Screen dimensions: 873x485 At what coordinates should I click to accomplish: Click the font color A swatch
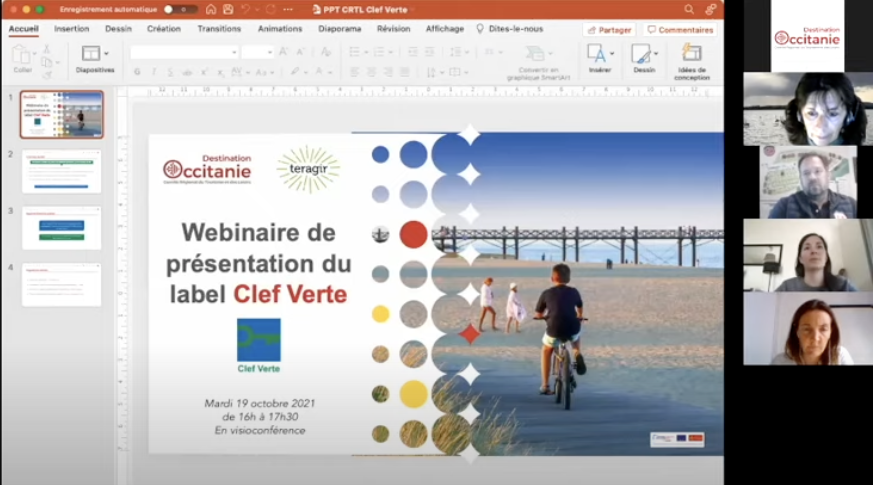[319, 72]
